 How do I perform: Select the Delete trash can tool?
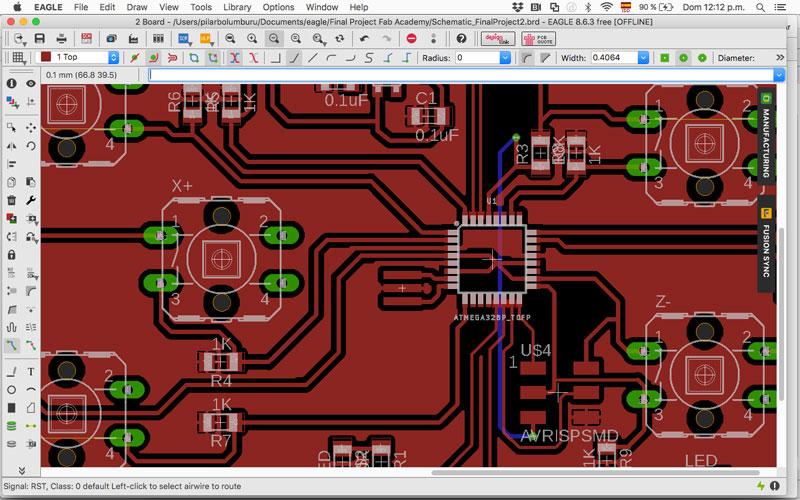point(12,200)
